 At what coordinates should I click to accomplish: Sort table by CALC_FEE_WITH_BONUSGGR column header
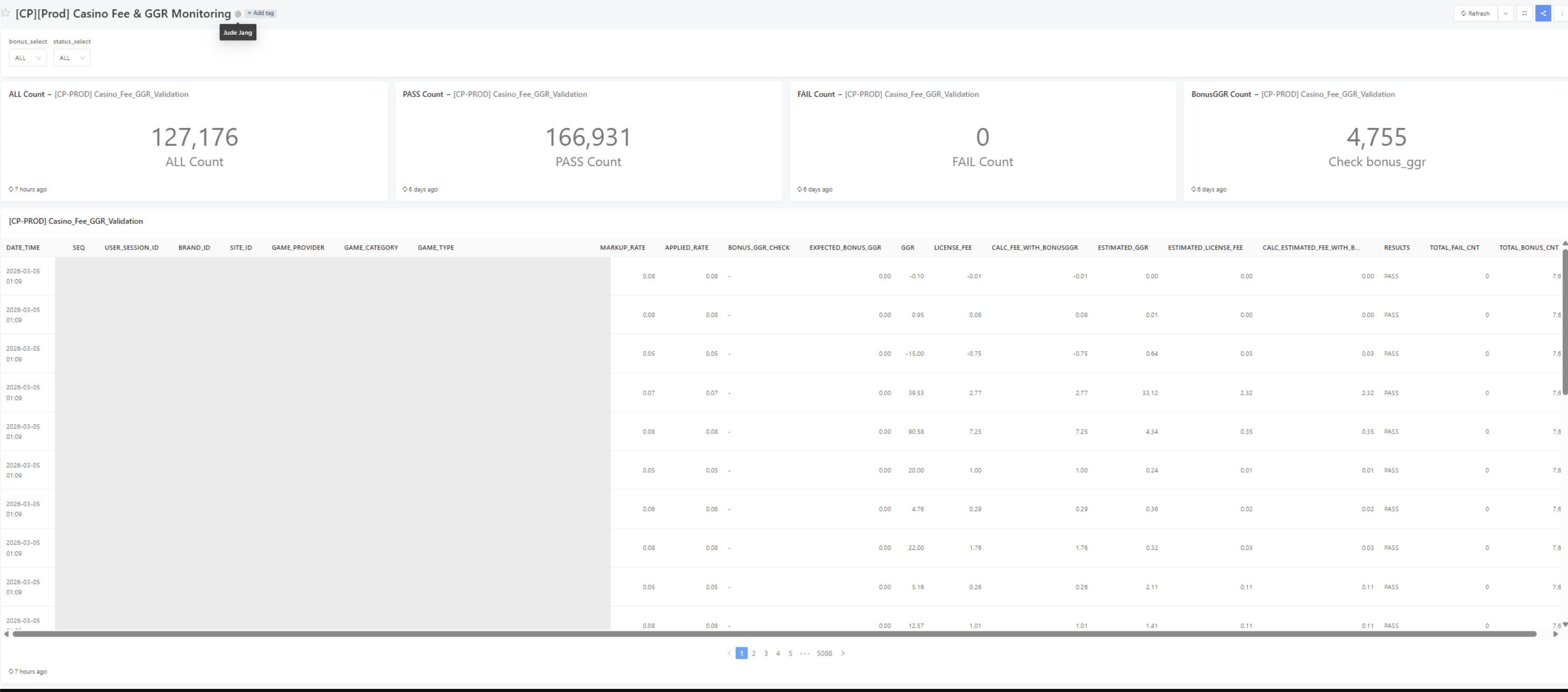click(x=1035, y=248)
